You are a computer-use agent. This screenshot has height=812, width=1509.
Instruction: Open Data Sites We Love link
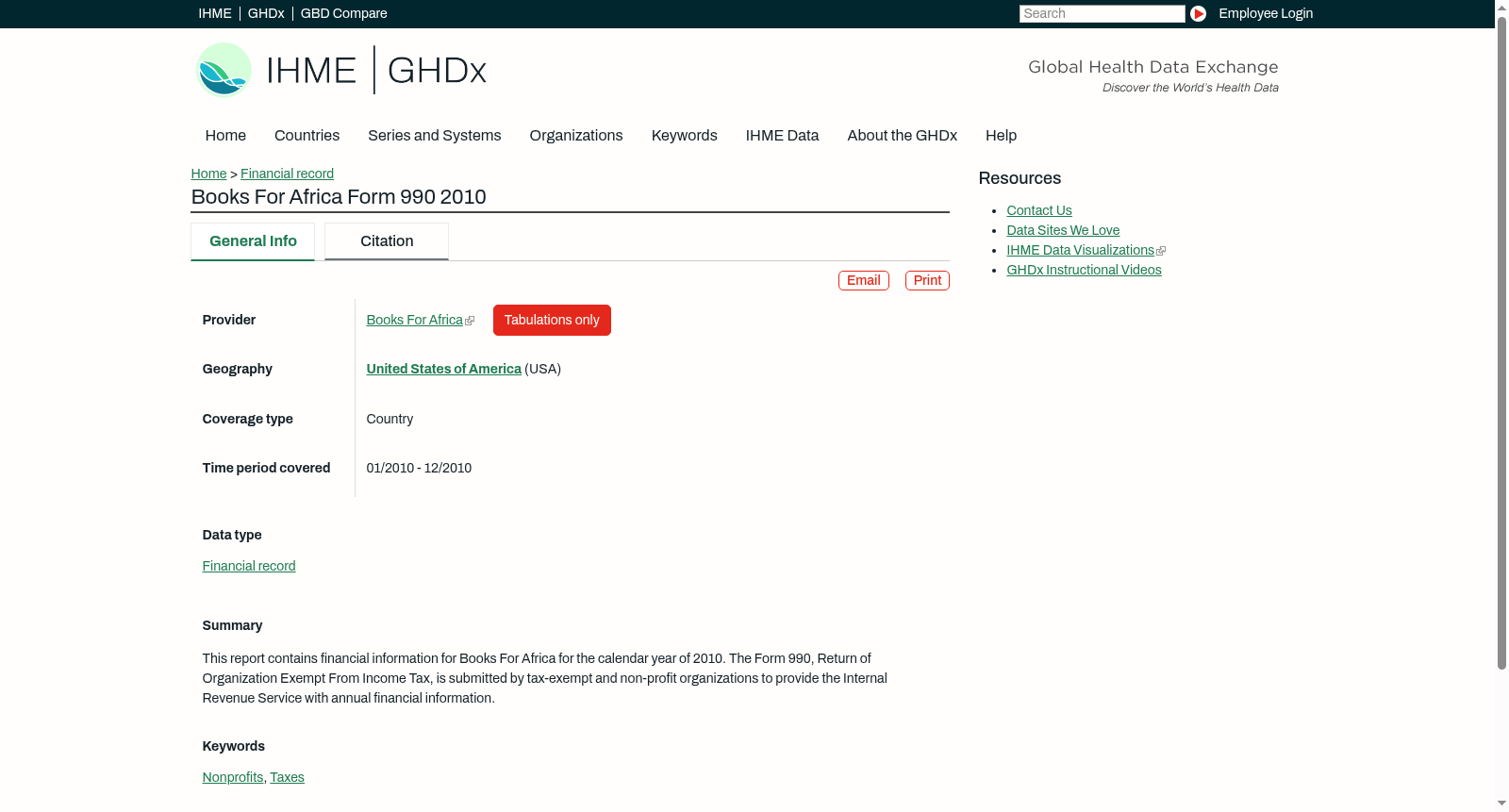coord(1063,230)
